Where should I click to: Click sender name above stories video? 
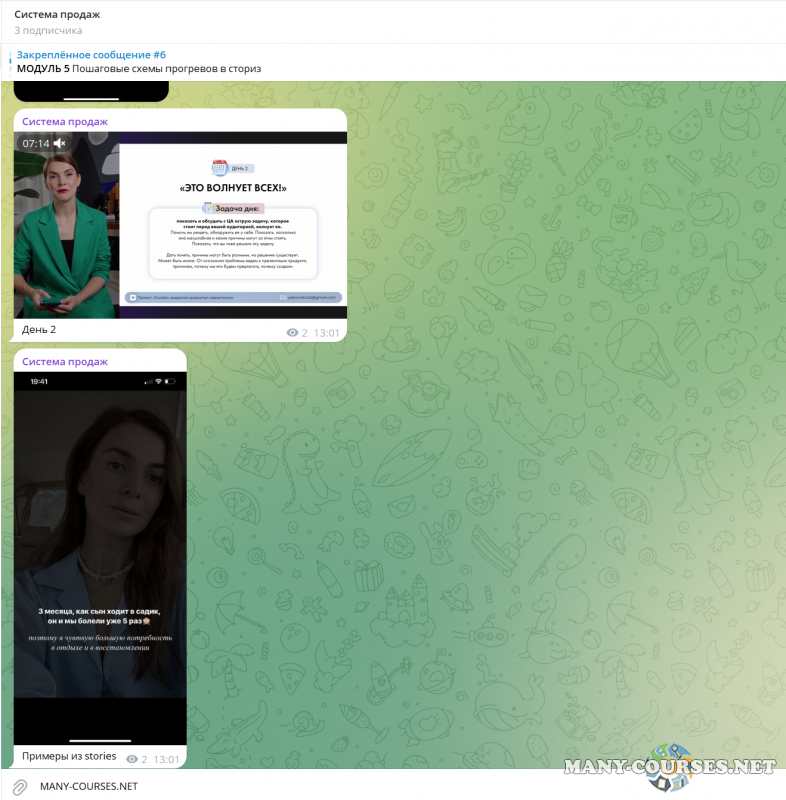65,361
